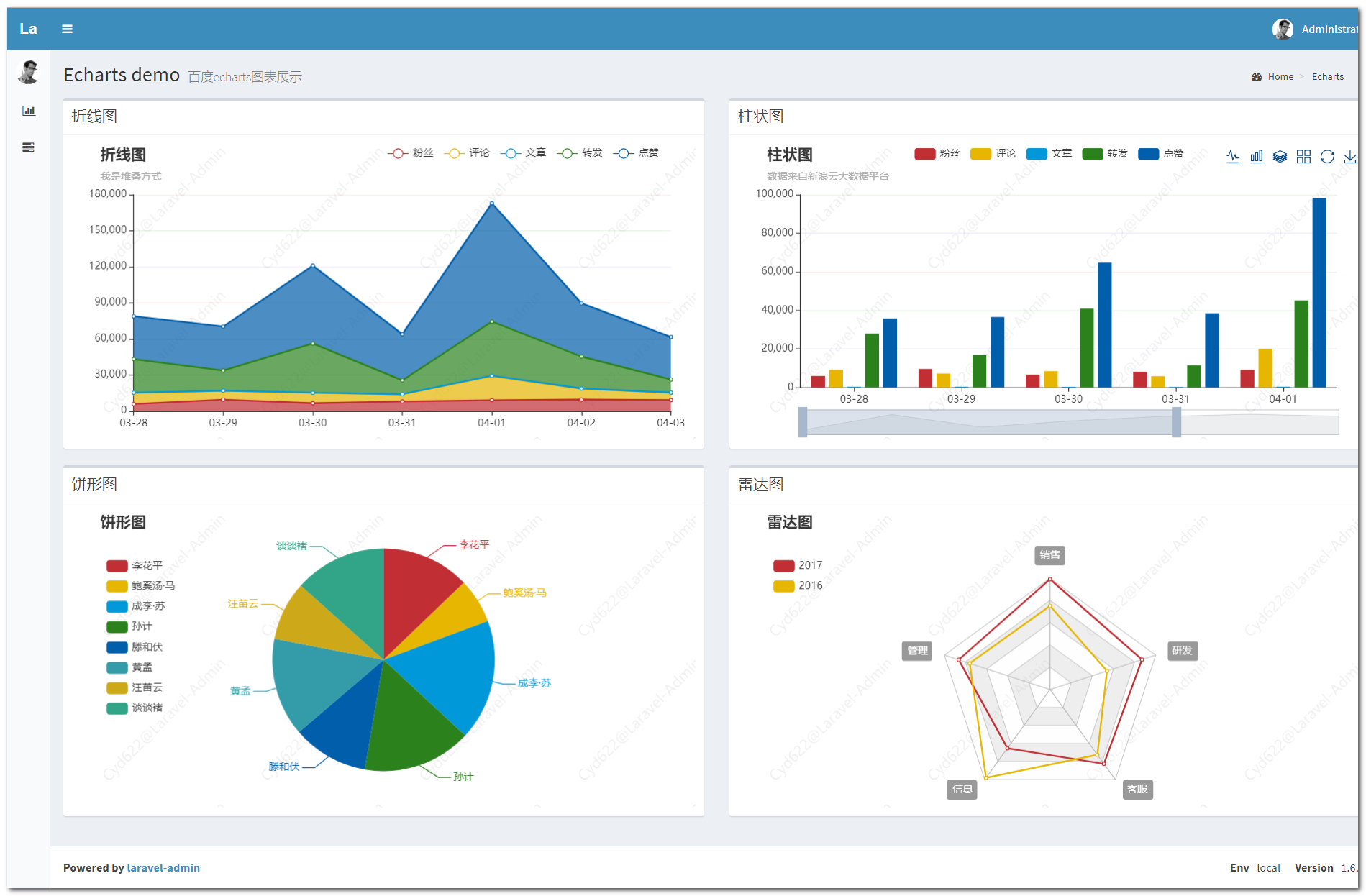Toggle 鲍奚汤·马 in the pie chart legend

coord(141,586)
